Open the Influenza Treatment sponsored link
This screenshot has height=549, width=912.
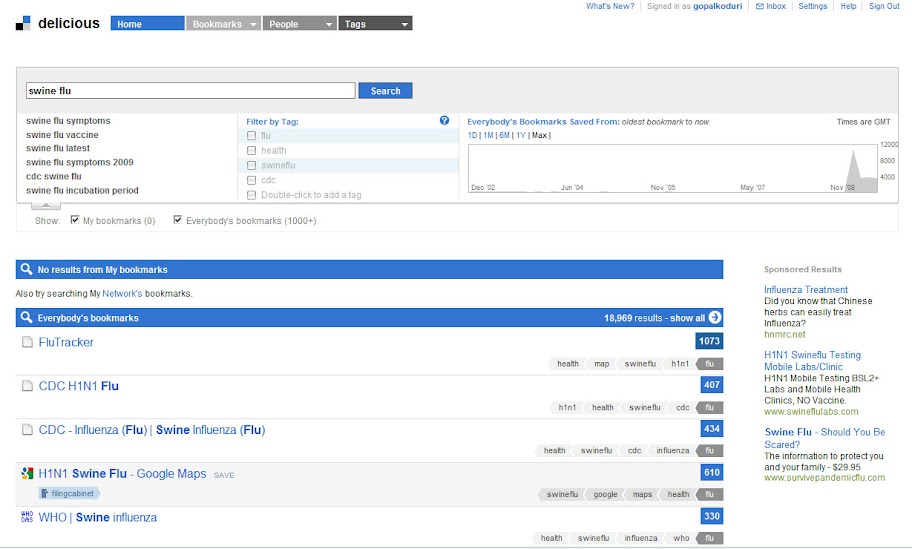[x=806, y=290]
